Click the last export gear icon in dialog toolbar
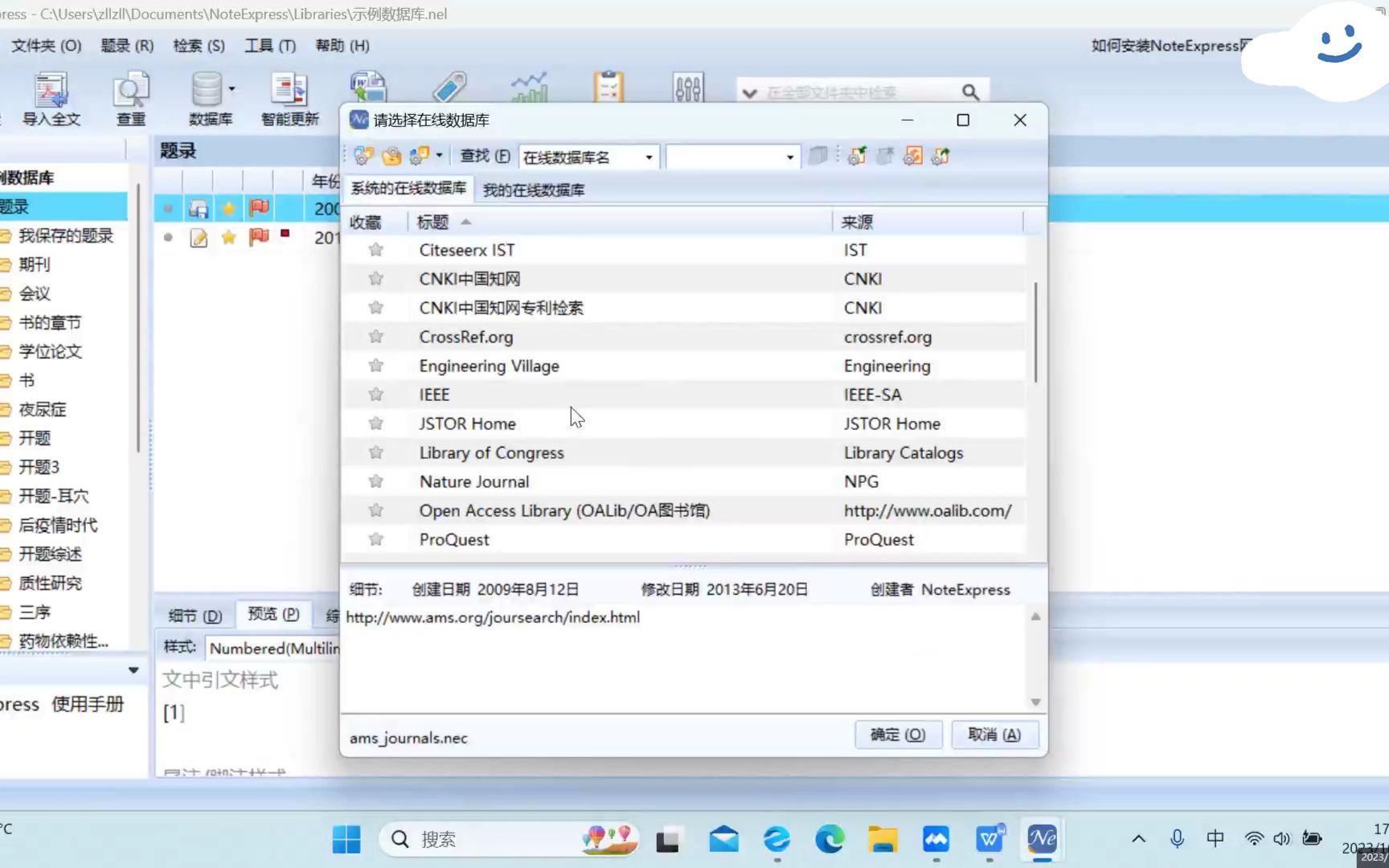 tap(940, 156)
